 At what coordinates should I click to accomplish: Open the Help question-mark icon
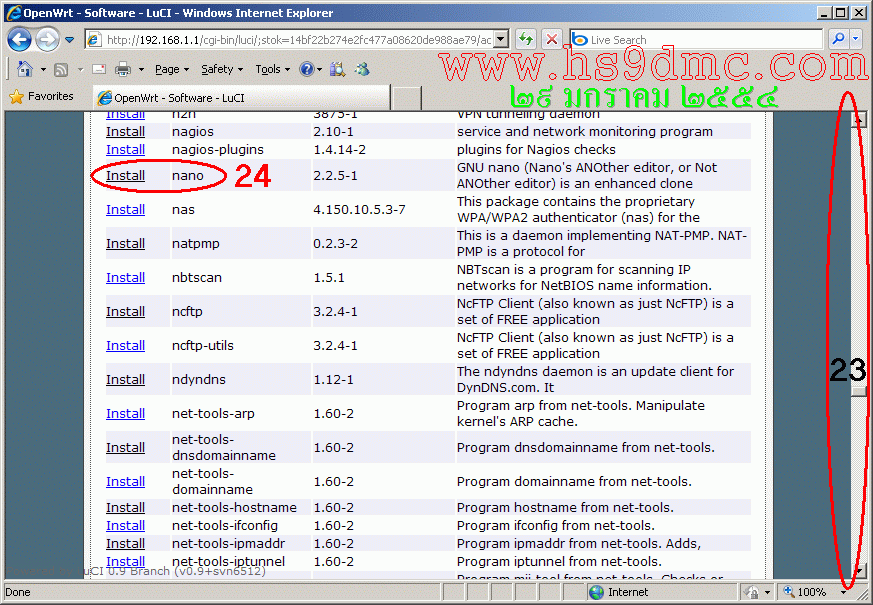pyautogui.click(x=307, y=69)
